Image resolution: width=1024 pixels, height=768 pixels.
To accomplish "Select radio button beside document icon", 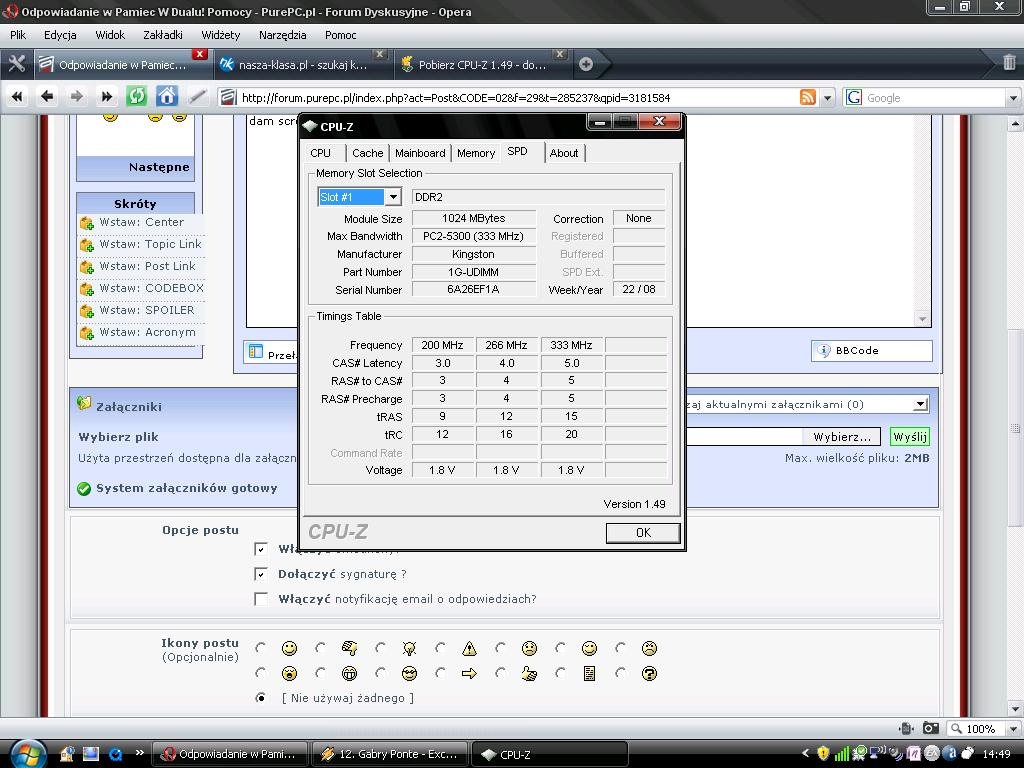I will tap(560, 673).
